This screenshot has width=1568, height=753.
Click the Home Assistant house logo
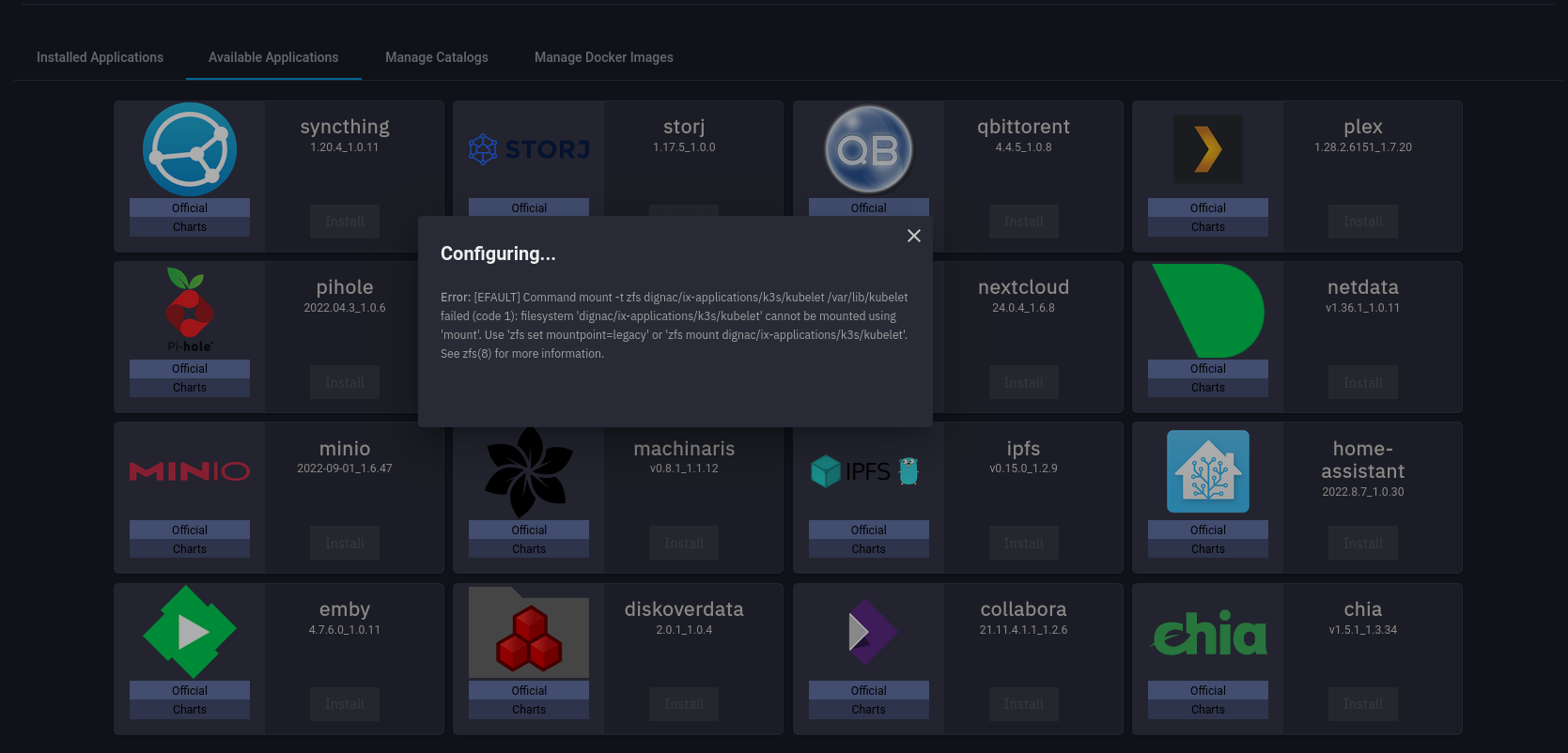[x=1208, y=471]
